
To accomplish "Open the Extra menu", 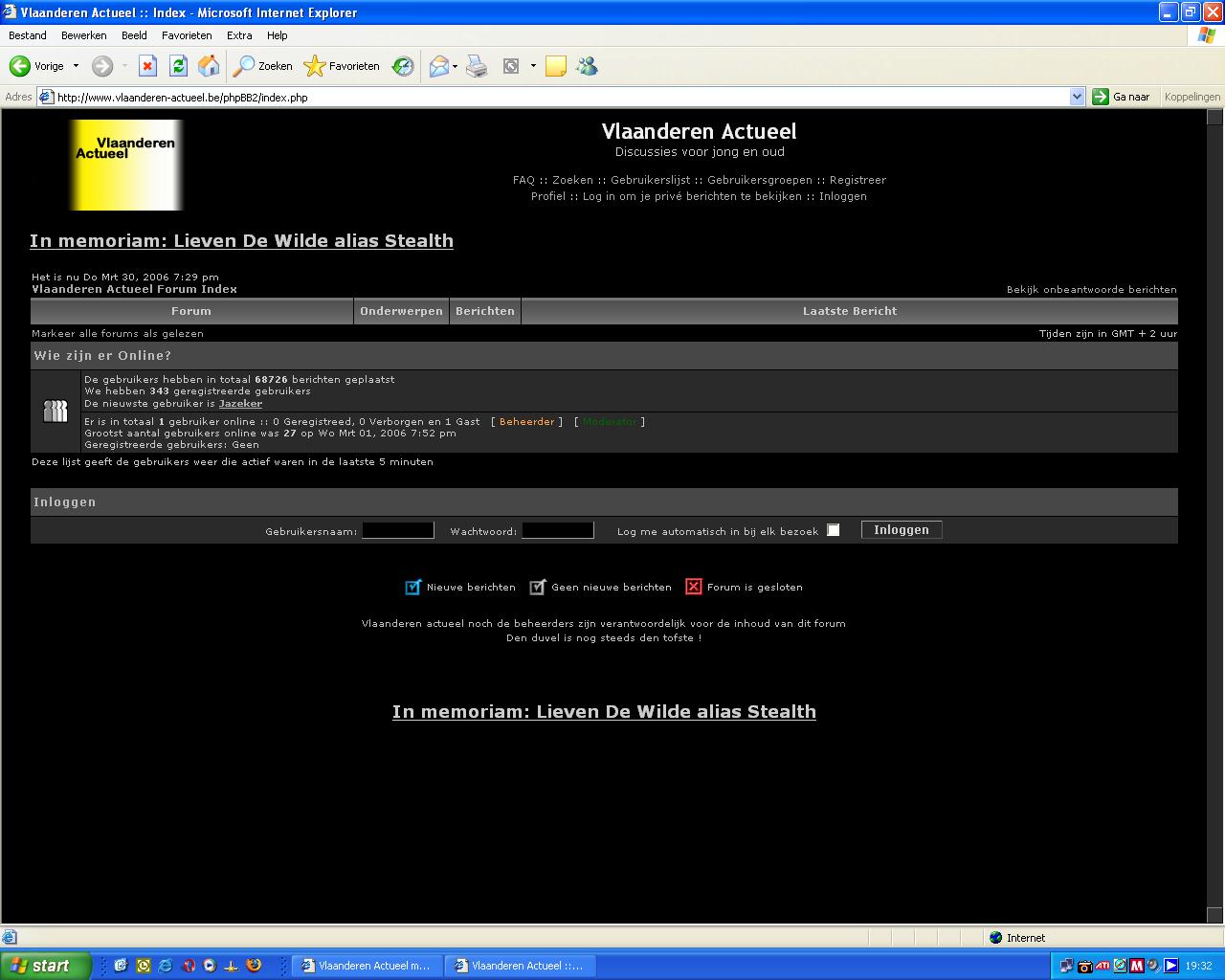I will pyautogui.click(x=239, y=35).
